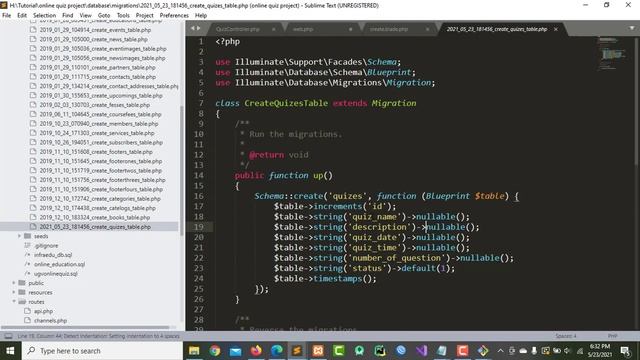Click the sidebar horizontal scrollbar
This screenshot has height=360, width=640.
[x=85, y=327]
